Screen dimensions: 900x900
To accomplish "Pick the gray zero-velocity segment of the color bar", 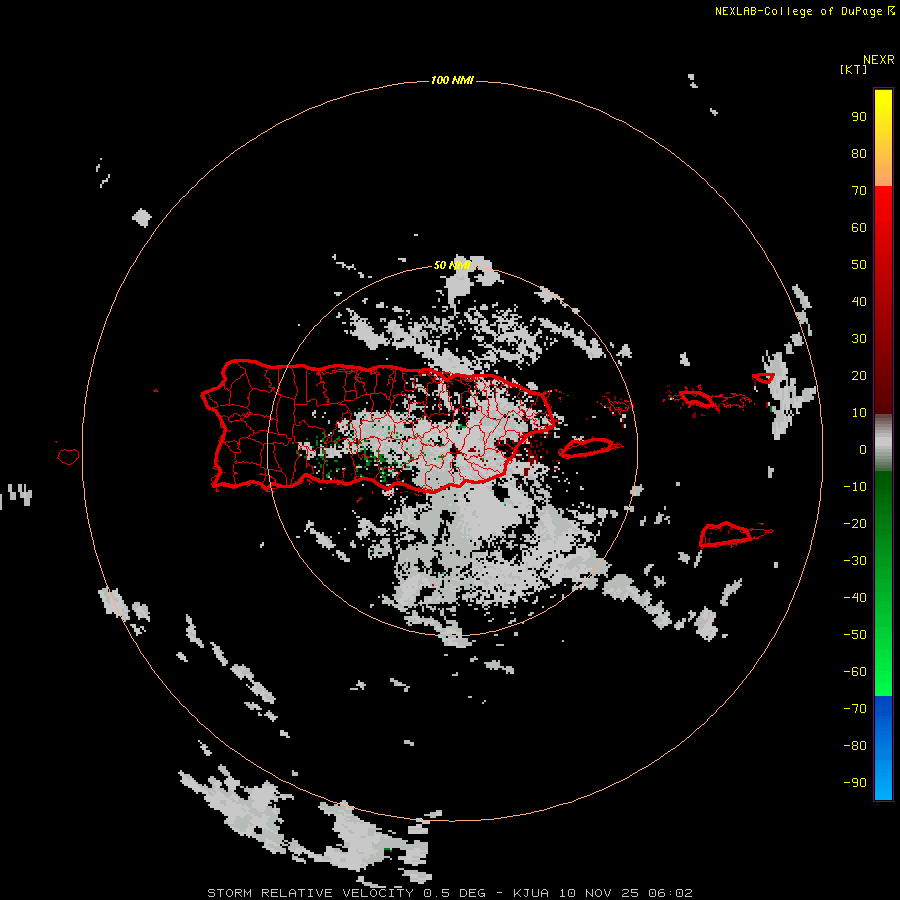I will pyautogui.click(x=883, y=443).
